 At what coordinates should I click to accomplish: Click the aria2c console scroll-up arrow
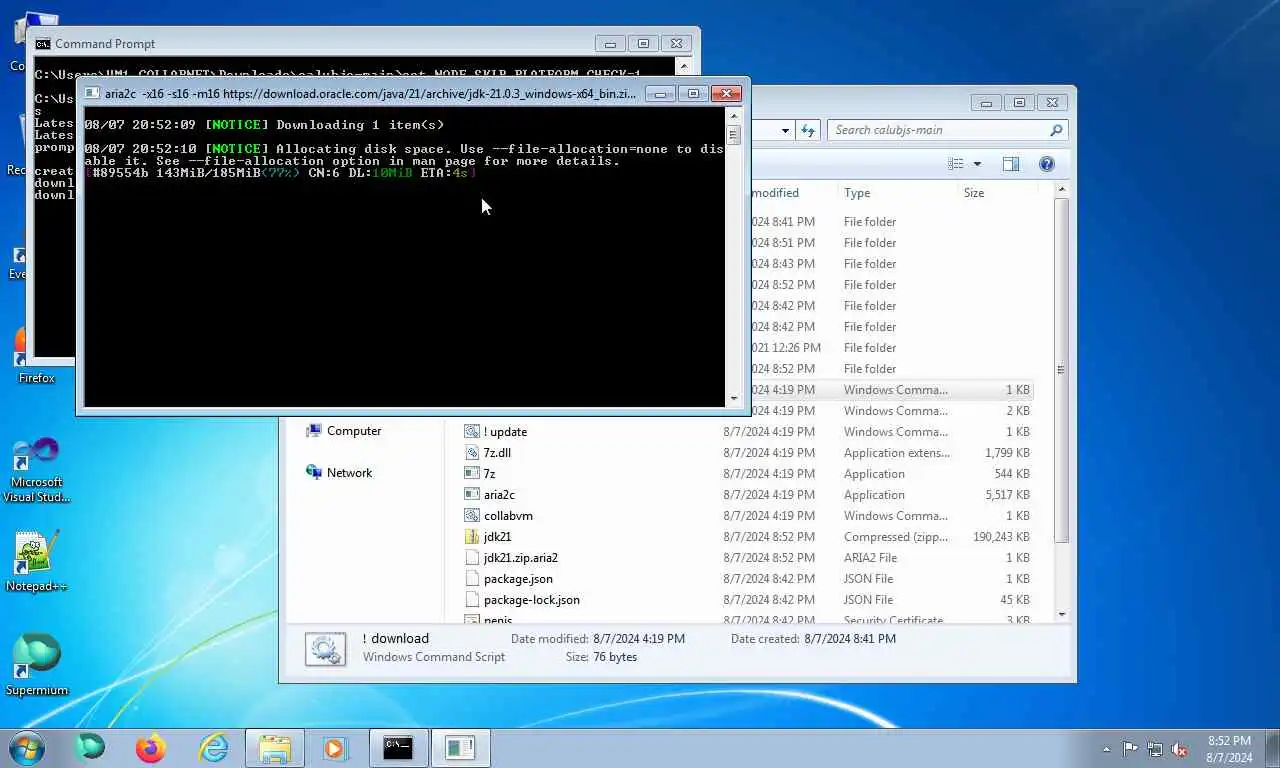pyautogui.click(x=733, y=115)
